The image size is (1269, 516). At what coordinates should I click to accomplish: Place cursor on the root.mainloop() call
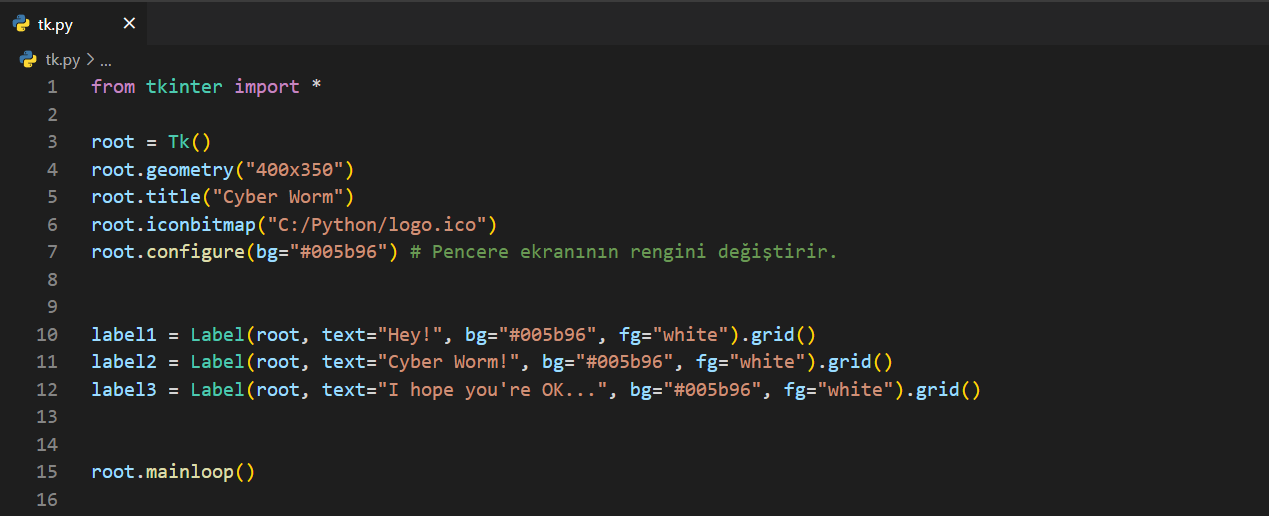[173, 471]
